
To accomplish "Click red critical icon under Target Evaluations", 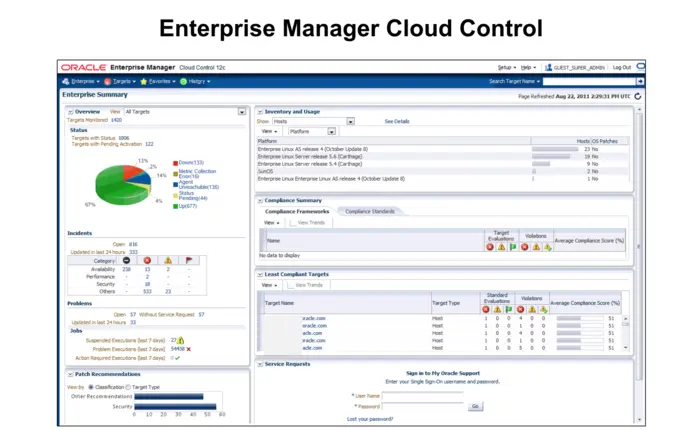I will [490, 247].
